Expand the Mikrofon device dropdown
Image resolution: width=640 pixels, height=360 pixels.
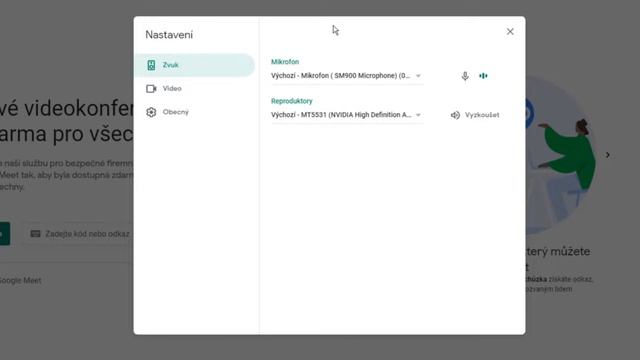(347, 76)
